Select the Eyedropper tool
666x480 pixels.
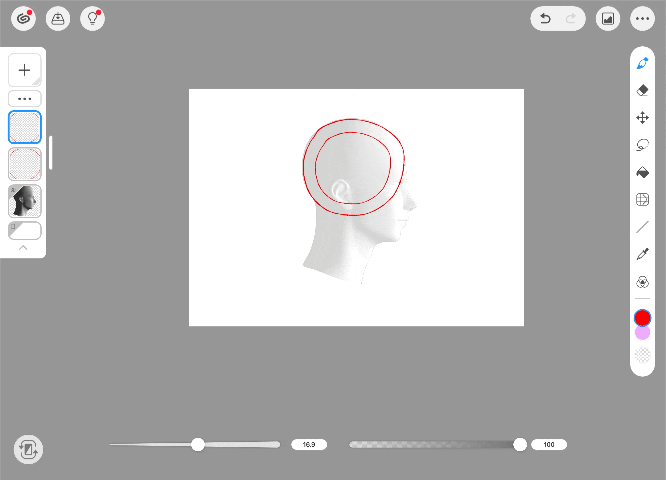[642, 254]
